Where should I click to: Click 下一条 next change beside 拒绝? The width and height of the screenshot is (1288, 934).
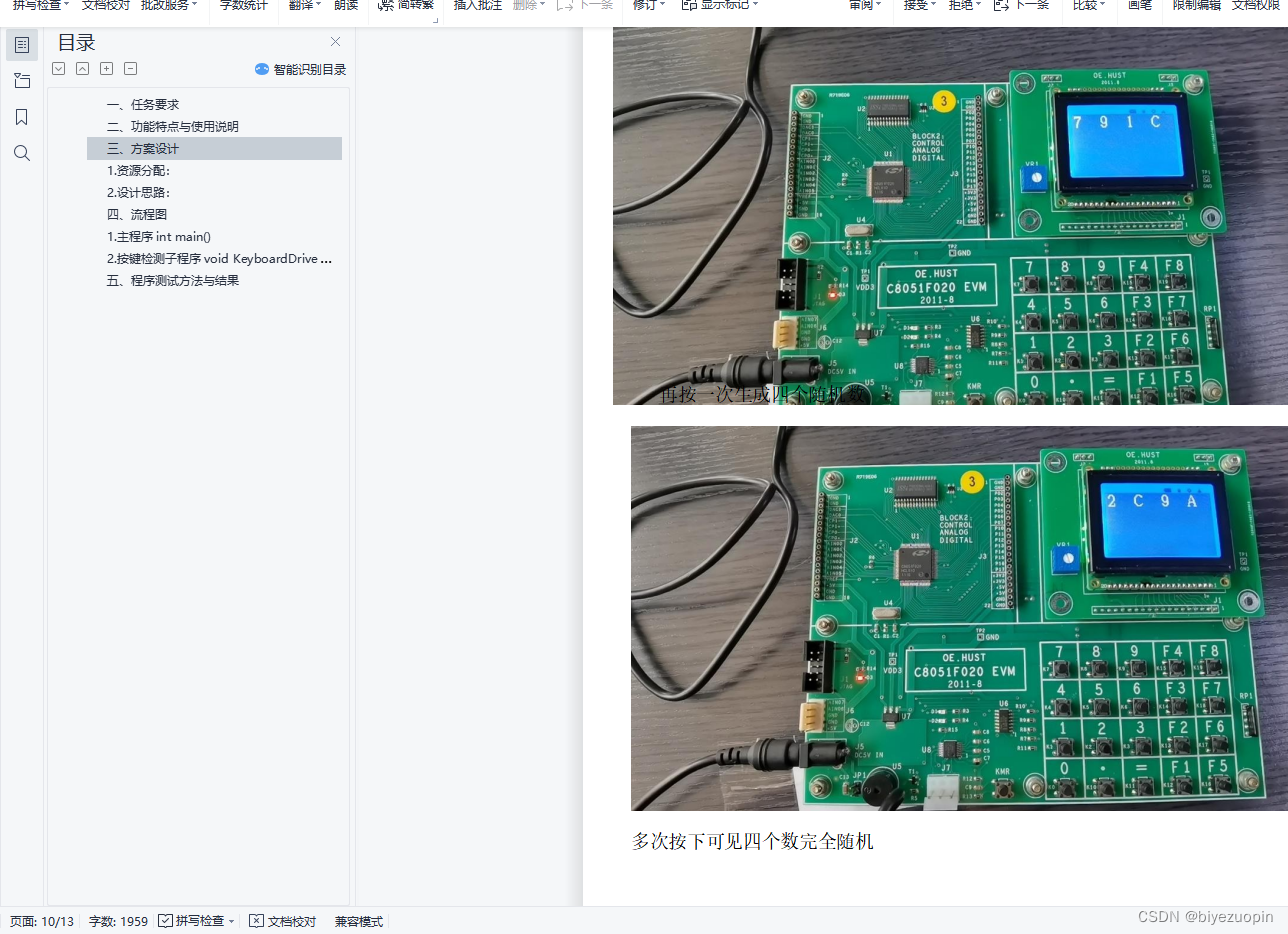pos(1021,5)
